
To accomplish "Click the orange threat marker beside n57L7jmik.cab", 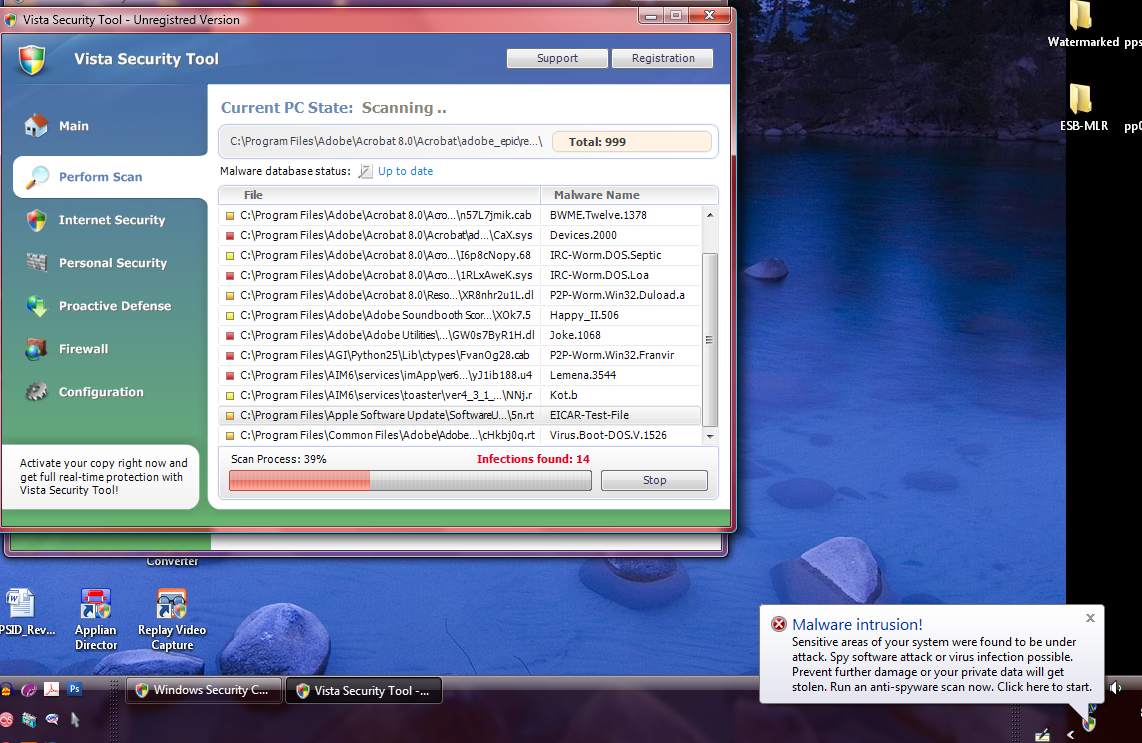I will [x=230, y=216].
